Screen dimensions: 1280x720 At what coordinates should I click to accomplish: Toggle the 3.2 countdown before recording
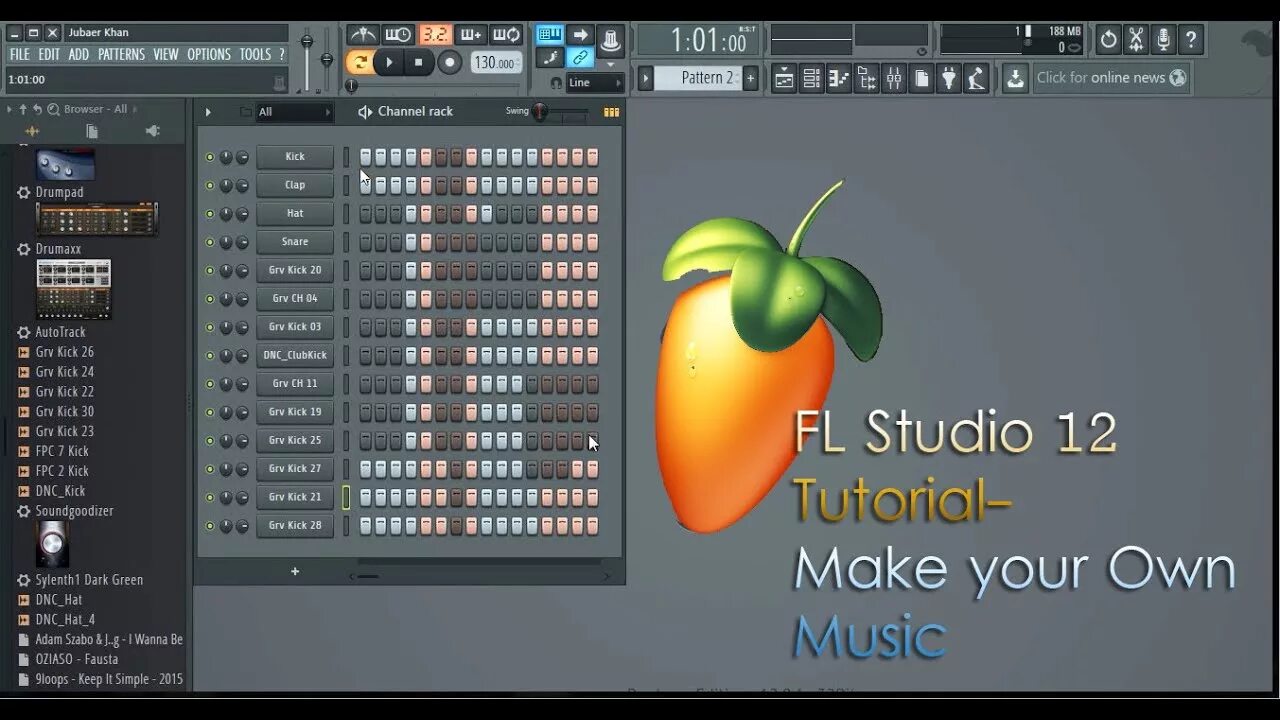[x=434, y=35]
